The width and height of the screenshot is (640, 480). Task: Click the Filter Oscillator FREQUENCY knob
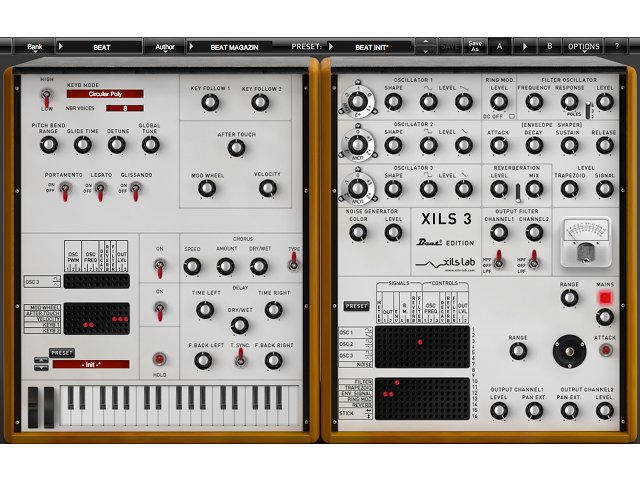click(534, 102)
